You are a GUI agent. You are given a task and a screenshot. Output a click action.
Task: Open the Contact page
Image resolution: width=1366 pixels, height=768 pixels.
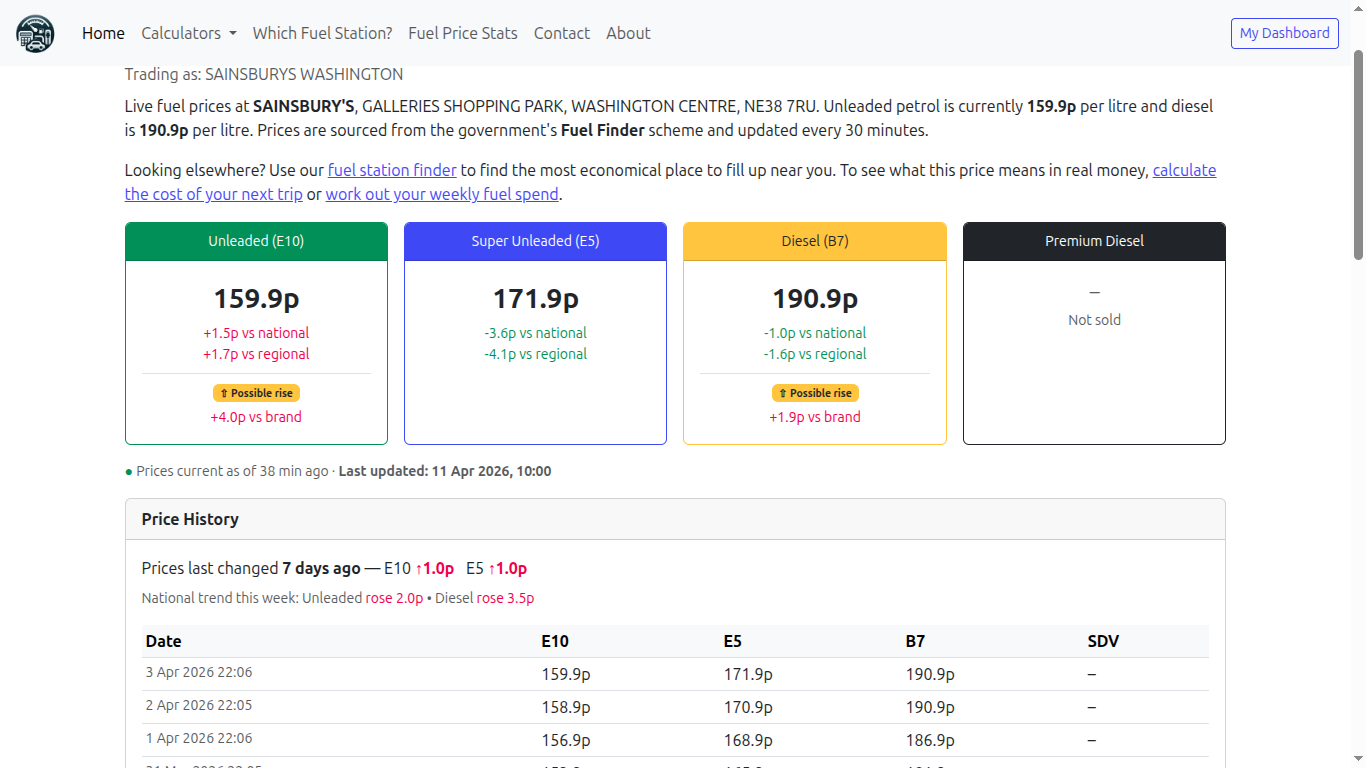tap(562, 33)
